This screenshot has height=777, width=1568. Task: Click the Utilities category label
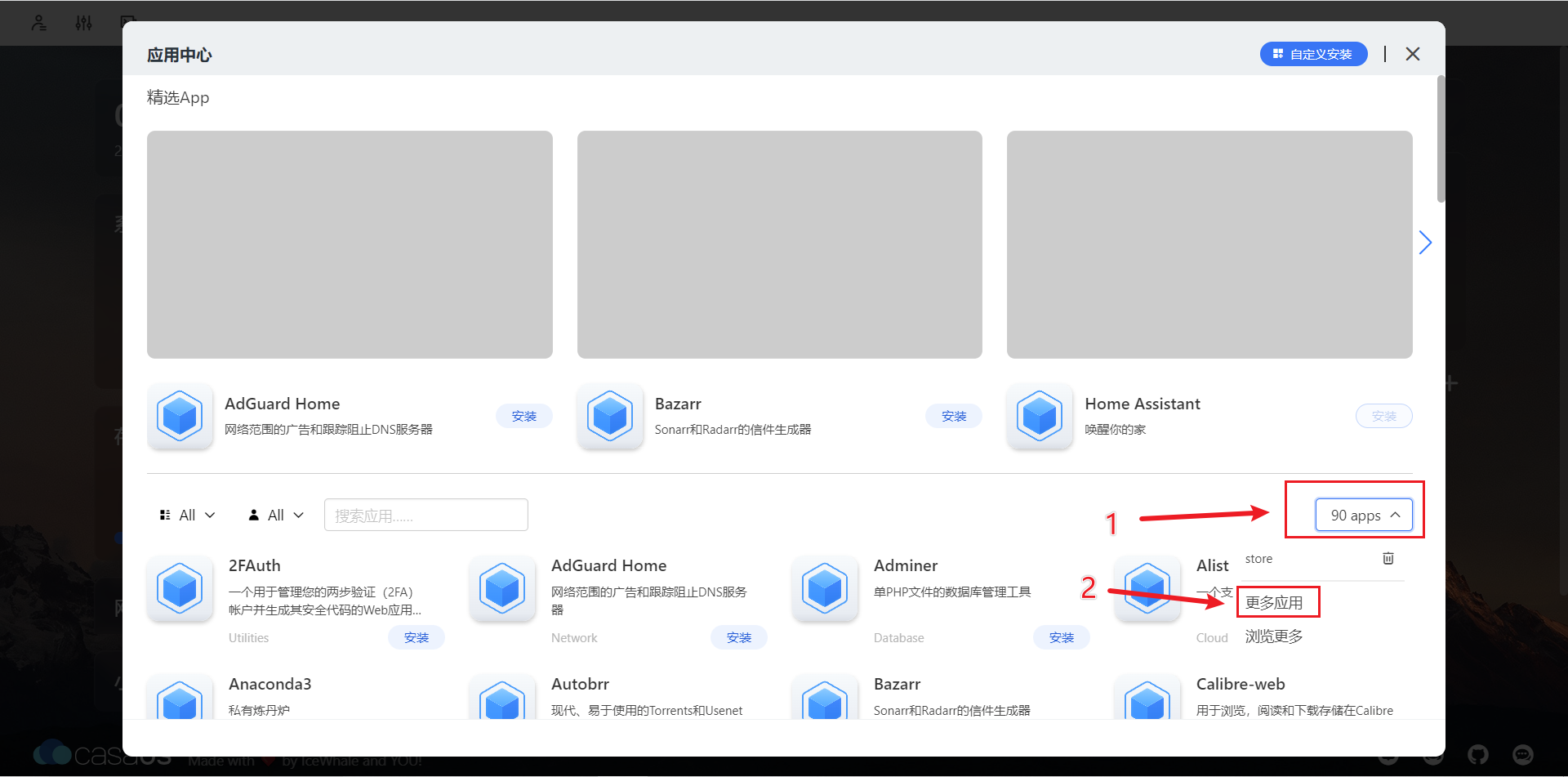point(248,637)
